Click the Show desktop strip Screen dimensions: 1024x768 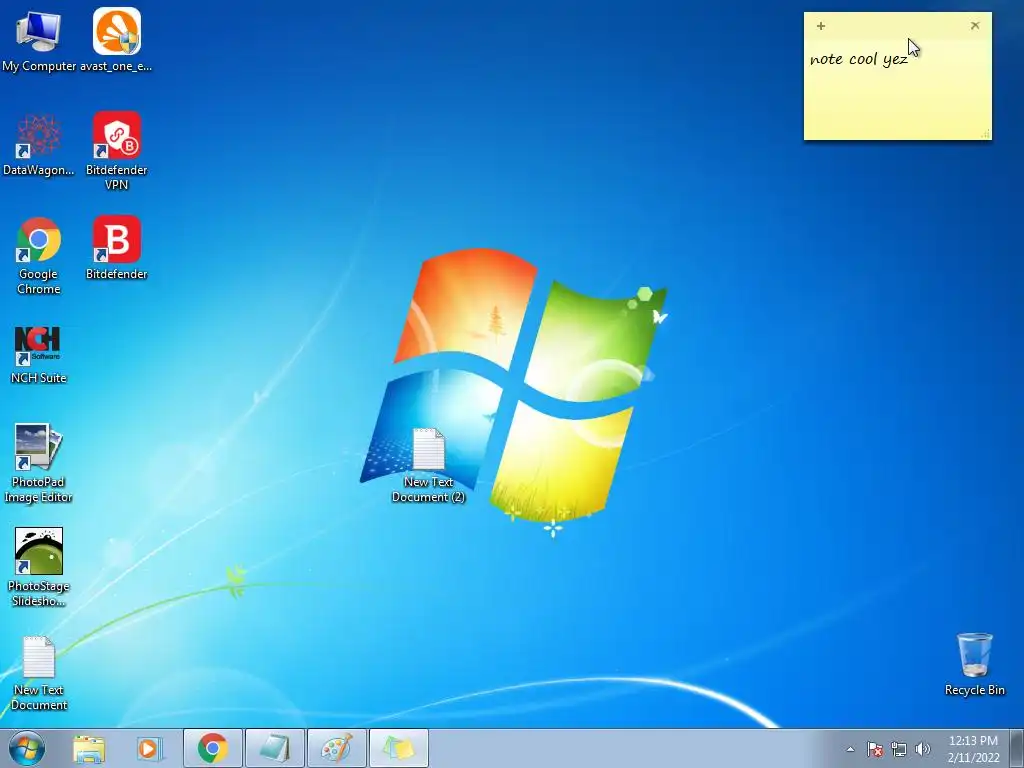click(x=1017, y=748)
